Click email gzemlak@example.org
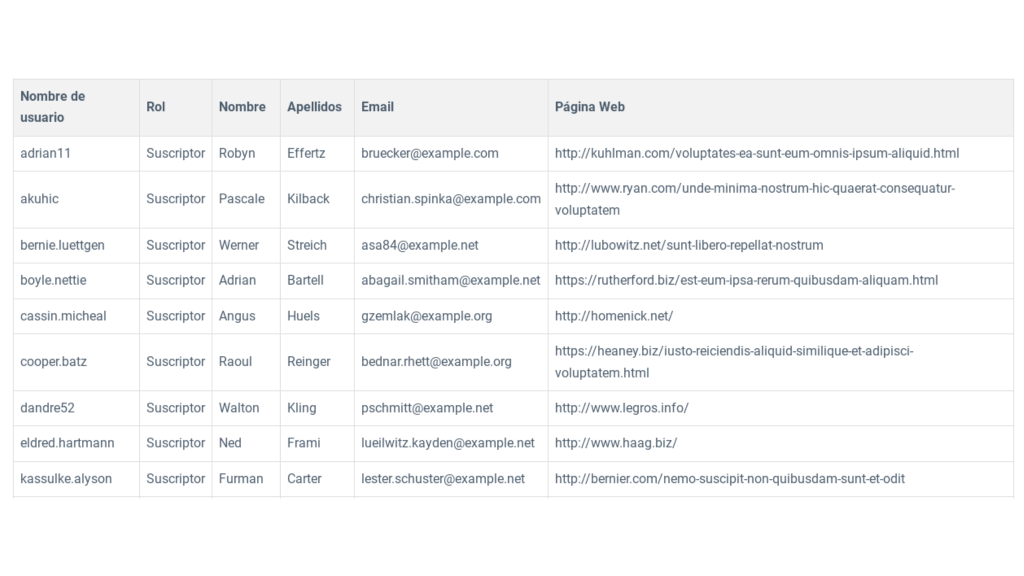 pyautogui.click(x=426, y=316)
